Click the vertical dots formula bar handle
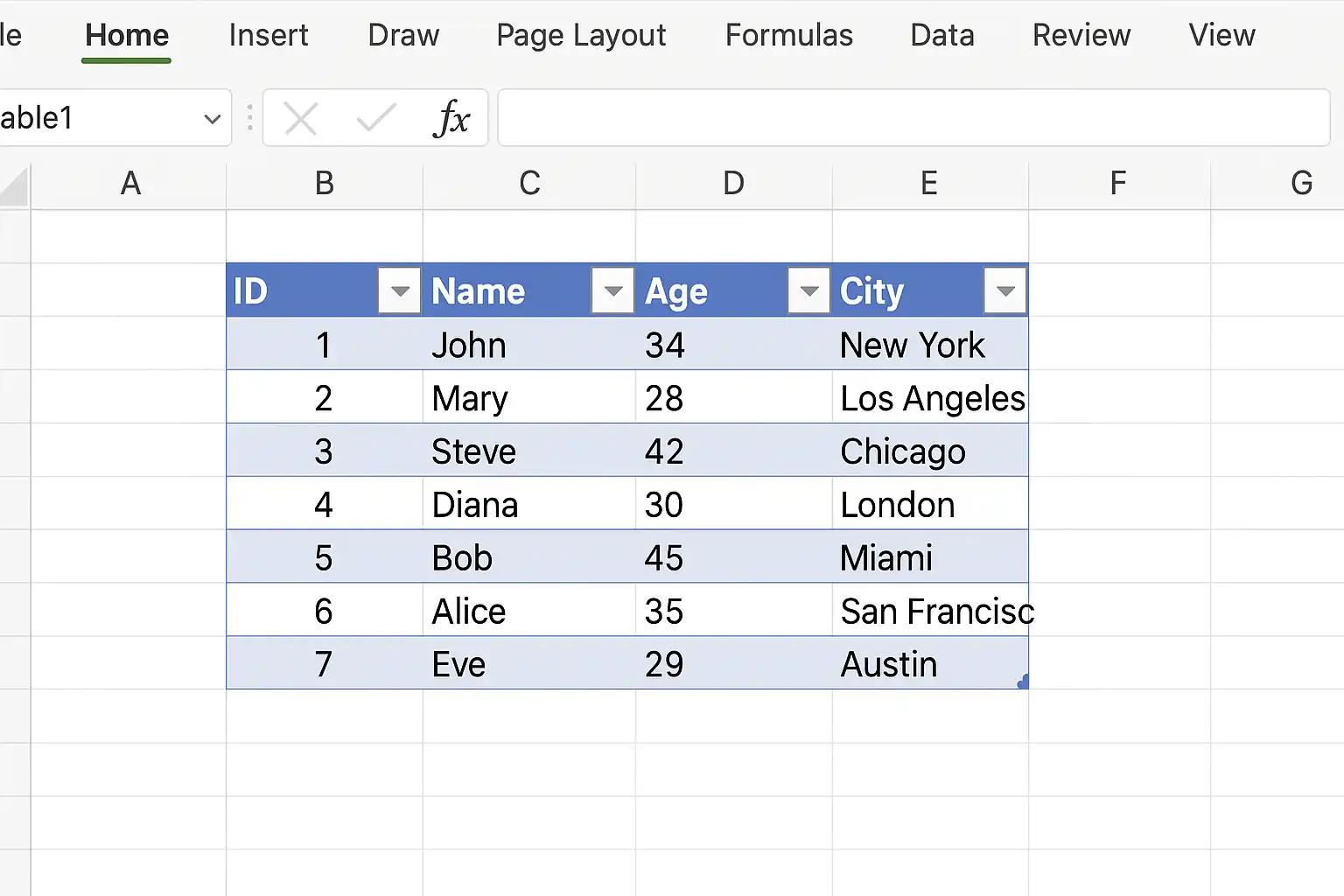 click(250, 117)
